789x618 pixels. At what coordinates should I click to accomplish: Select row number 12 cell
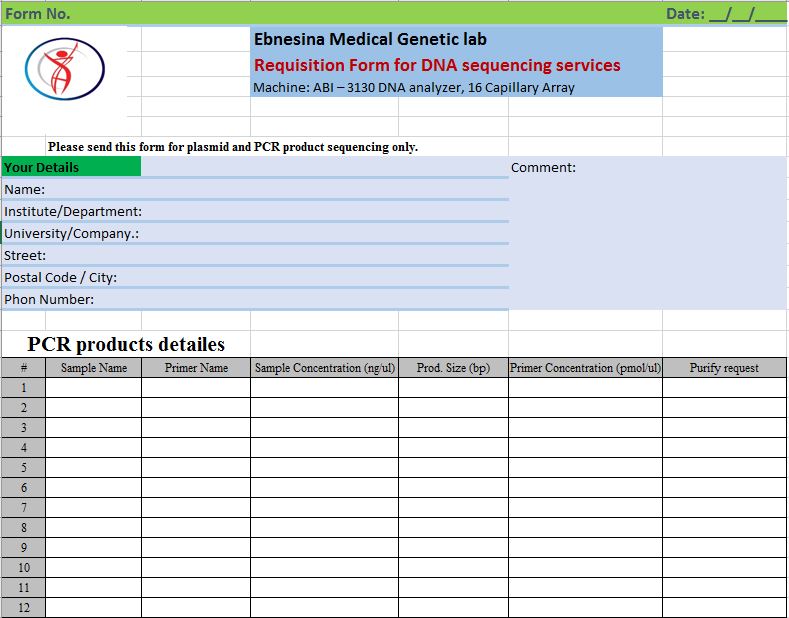(24, 608)
